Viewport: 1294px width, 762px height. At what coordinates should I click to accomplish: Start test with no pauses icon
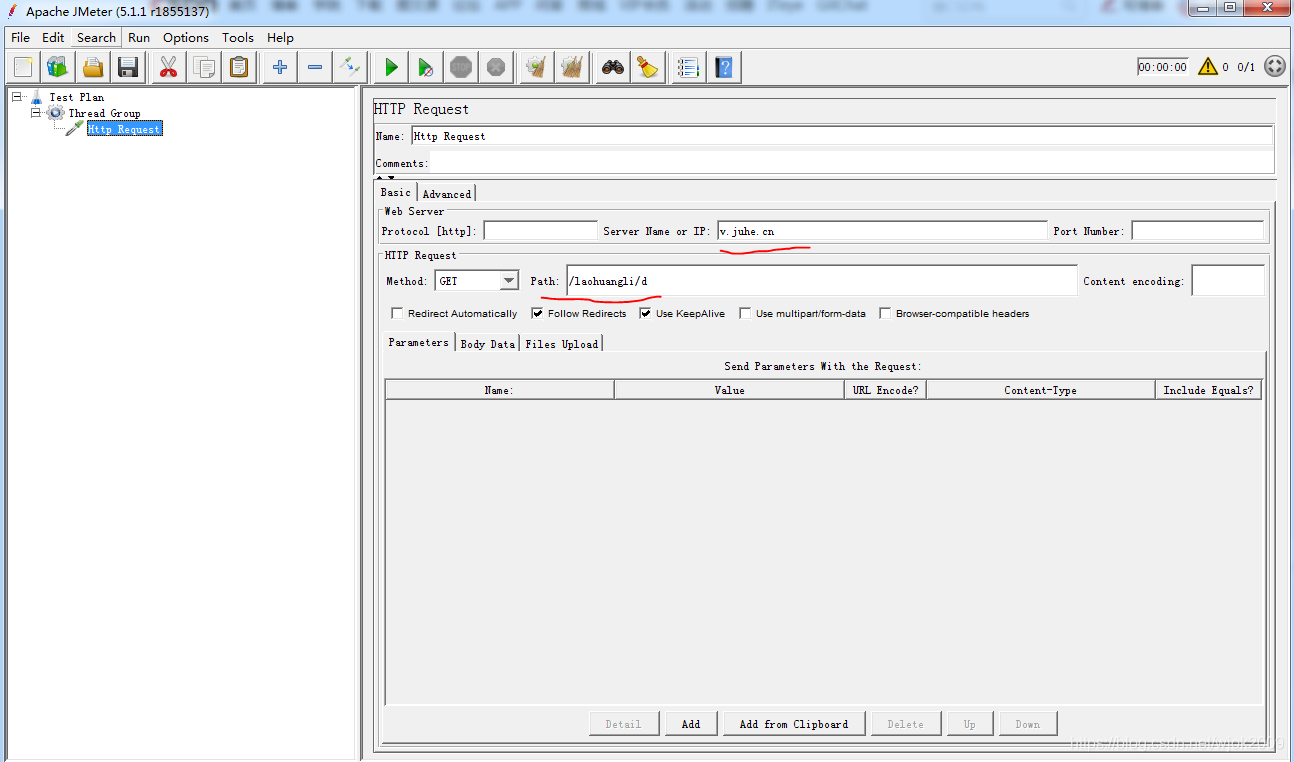(426, 67)
